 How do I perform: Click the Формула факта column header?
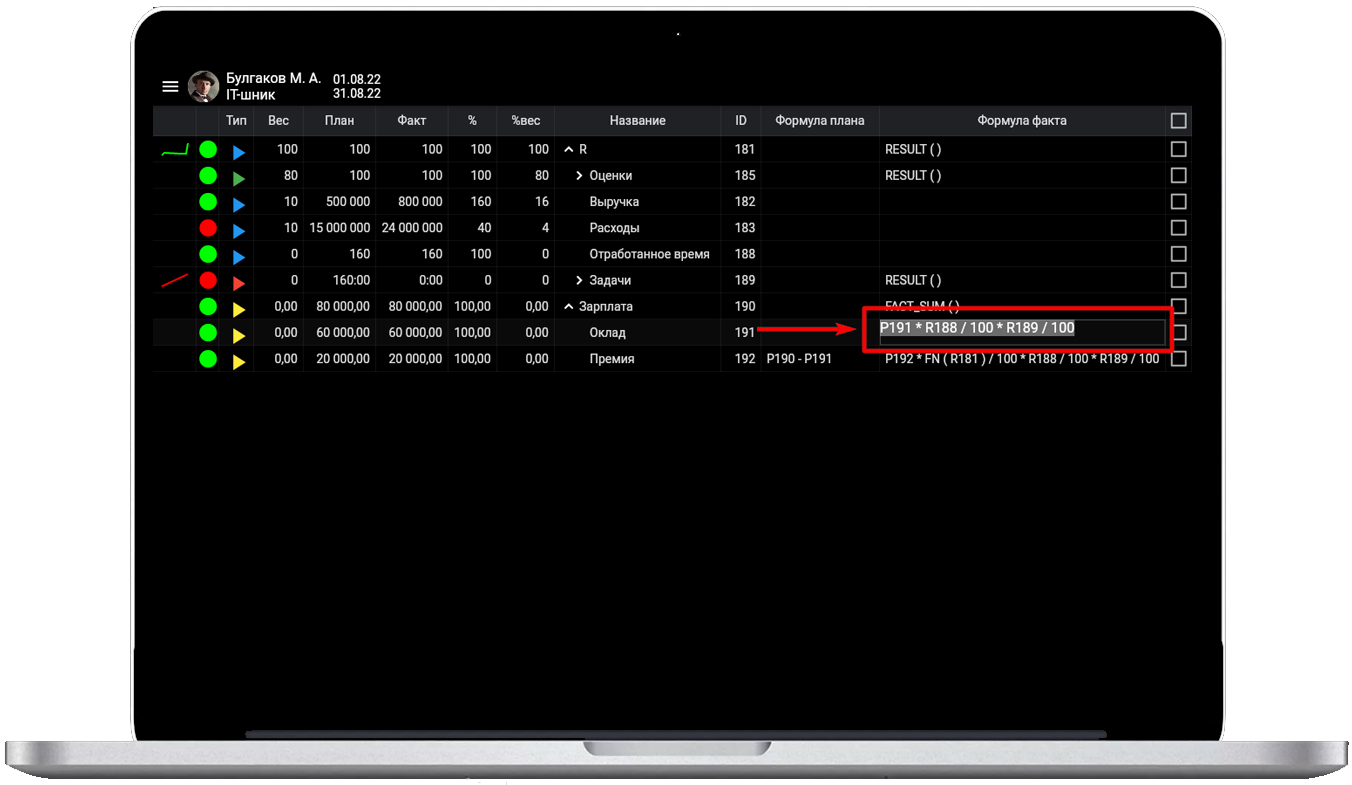[1021, 121]
